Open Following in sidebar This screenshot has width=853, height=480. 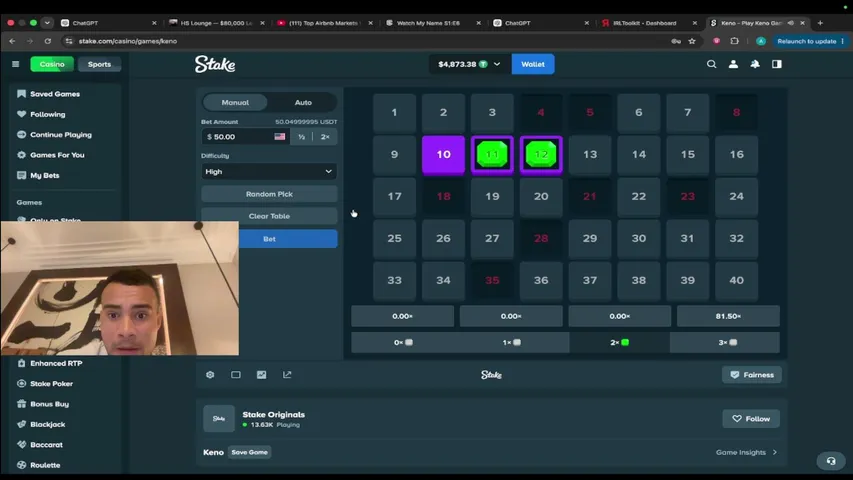coord(48,114)
